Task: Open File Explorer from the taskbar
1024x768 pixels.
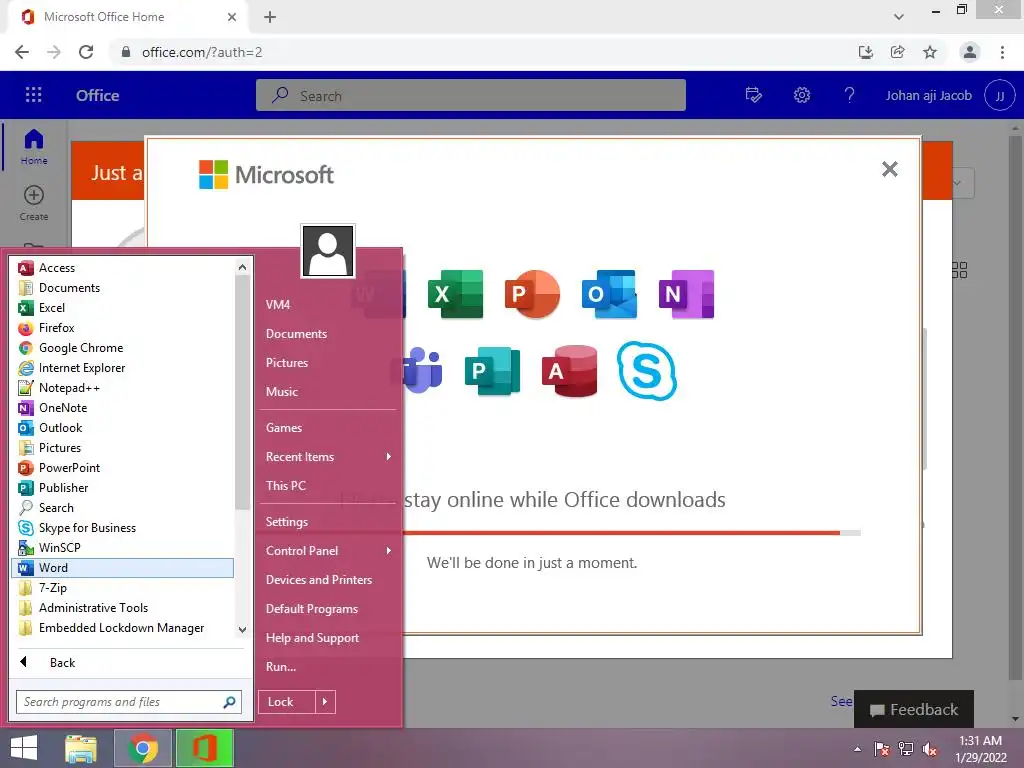Action: click(81, 748)
